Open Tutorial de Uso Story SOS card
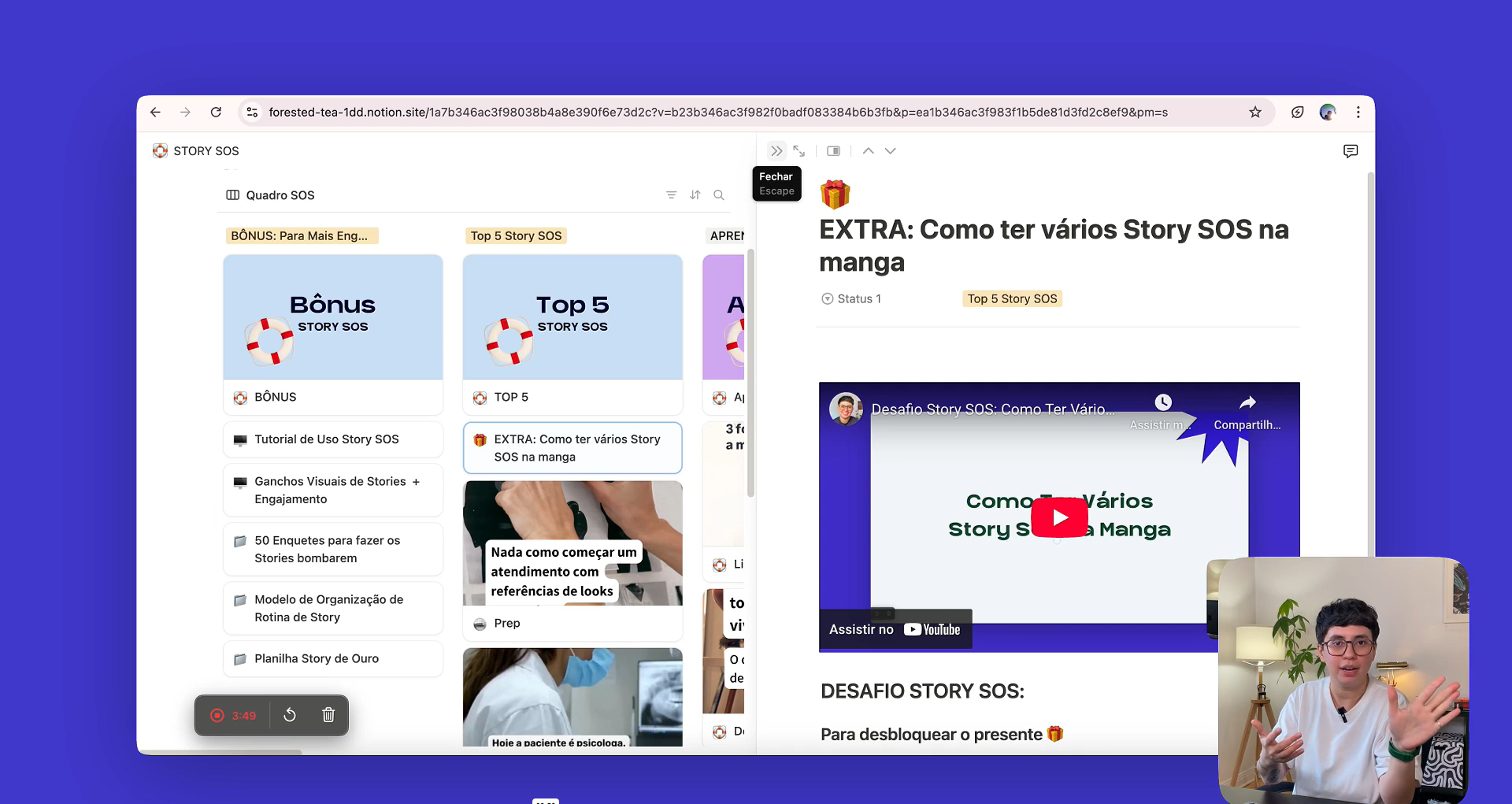Screen dimensions: 1512x804 [x=333, y=439]
